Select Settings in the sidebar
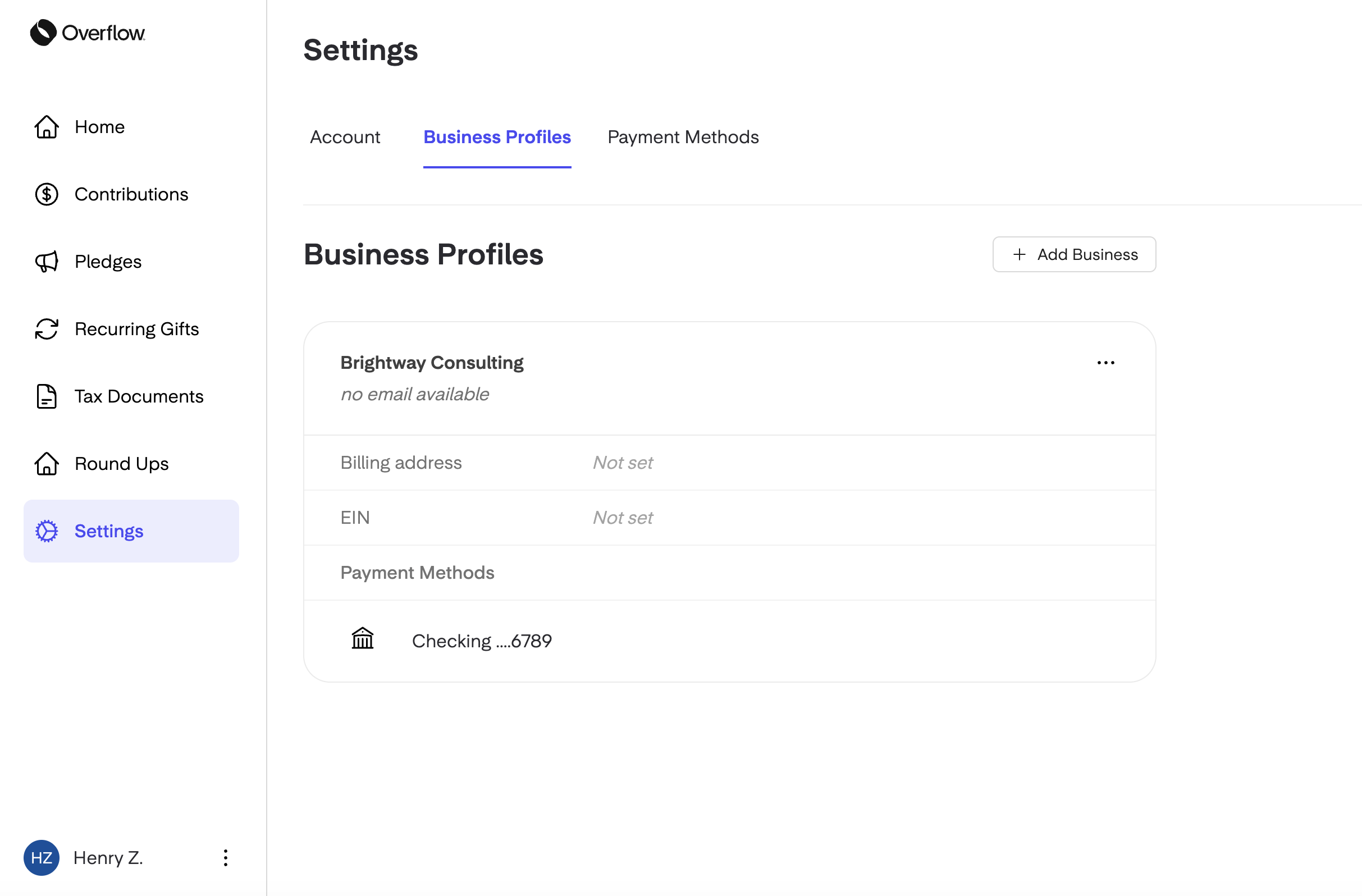This screenshot has height=896, width=1362. coord(131,531)
